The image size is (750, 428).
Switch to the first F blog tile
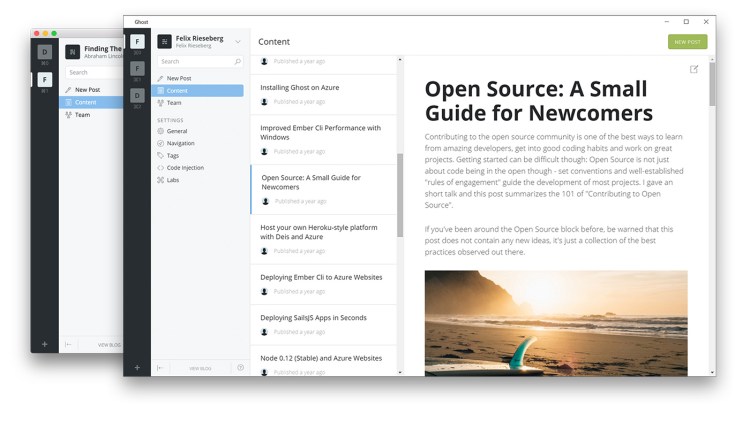point(137,42)
